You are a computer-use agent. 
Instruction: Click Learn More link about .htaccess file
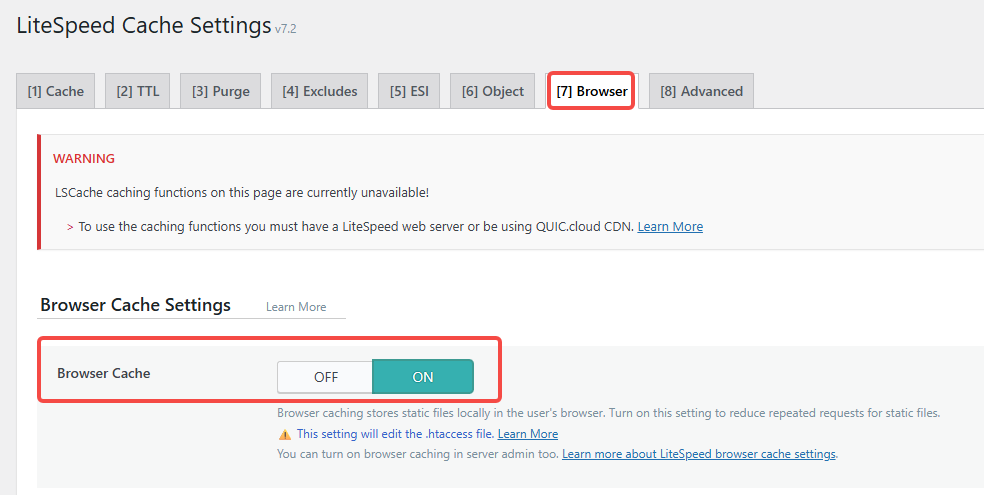click(x=528, y=434)
